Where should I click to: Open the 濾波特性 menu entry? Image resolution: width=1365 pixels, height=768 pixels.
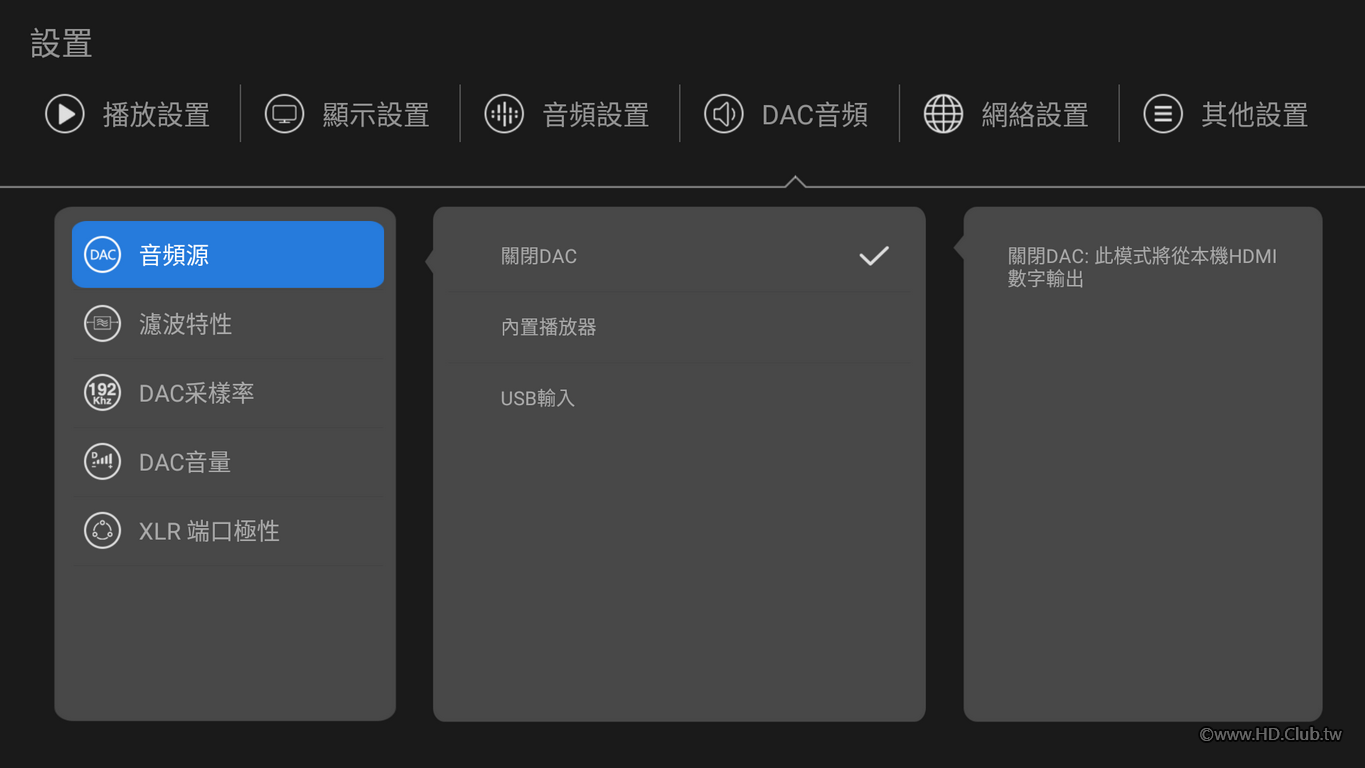click(x=228, y=323)
